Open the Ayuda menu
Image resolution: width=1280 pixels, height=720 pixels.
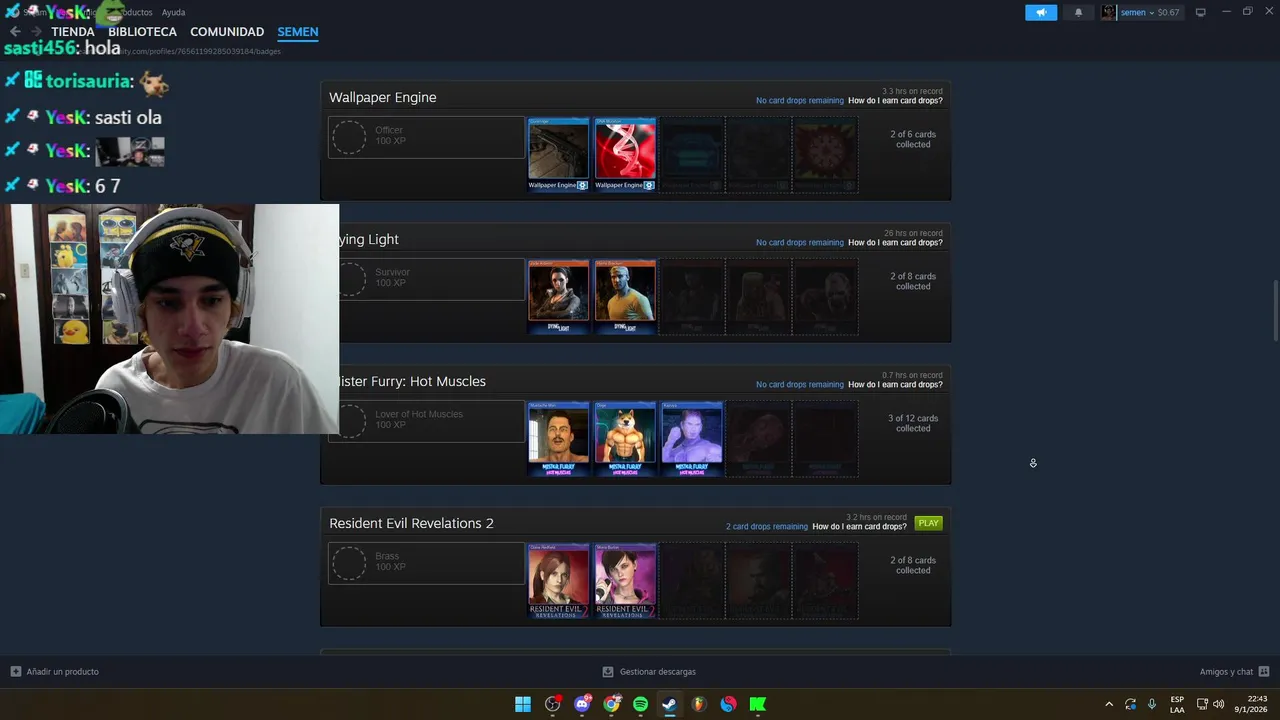point(173,12)
